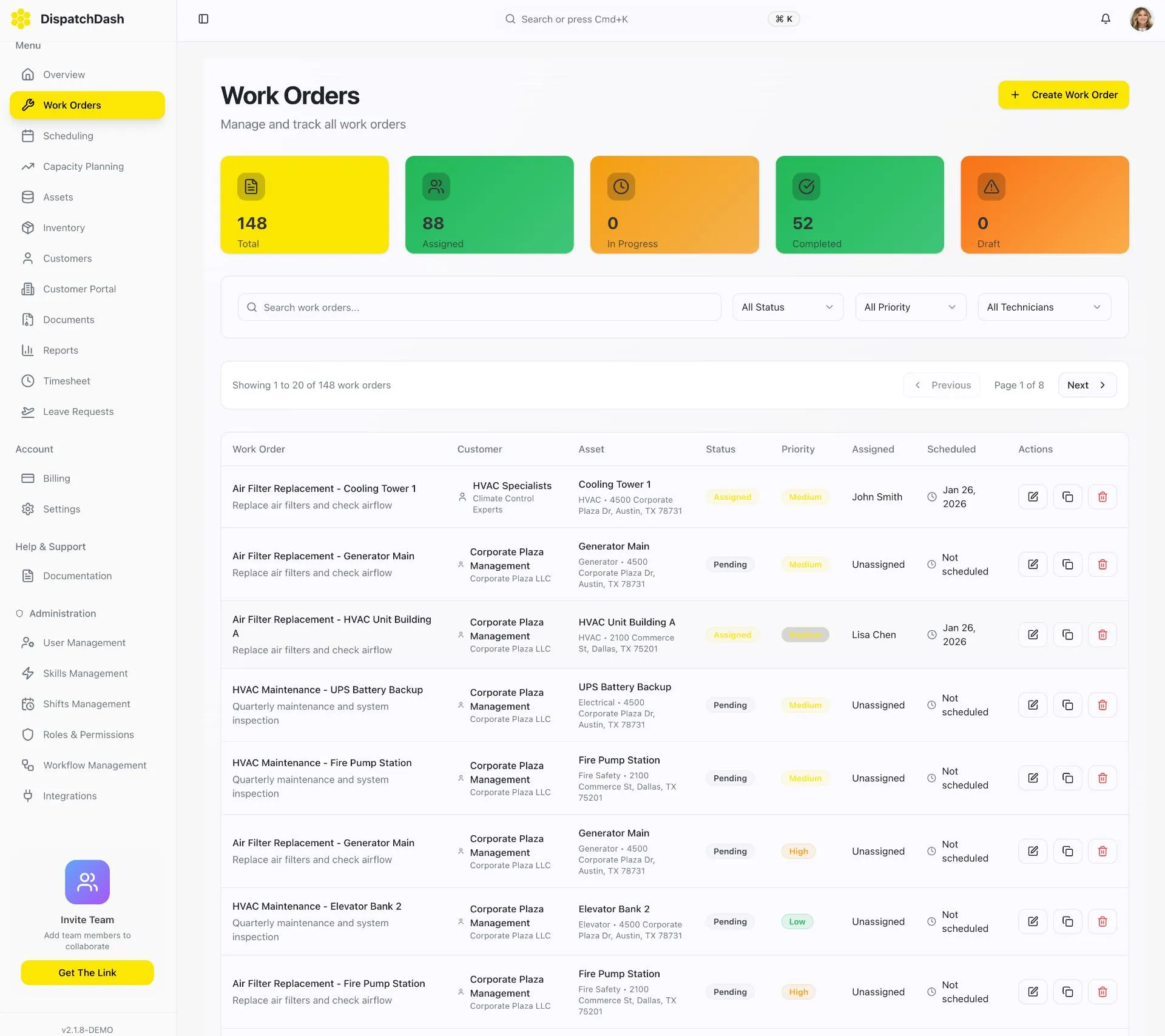
Task: Open 'HVAC Maintenance - Elevator Bank 2' title
Action: point(317,906)
